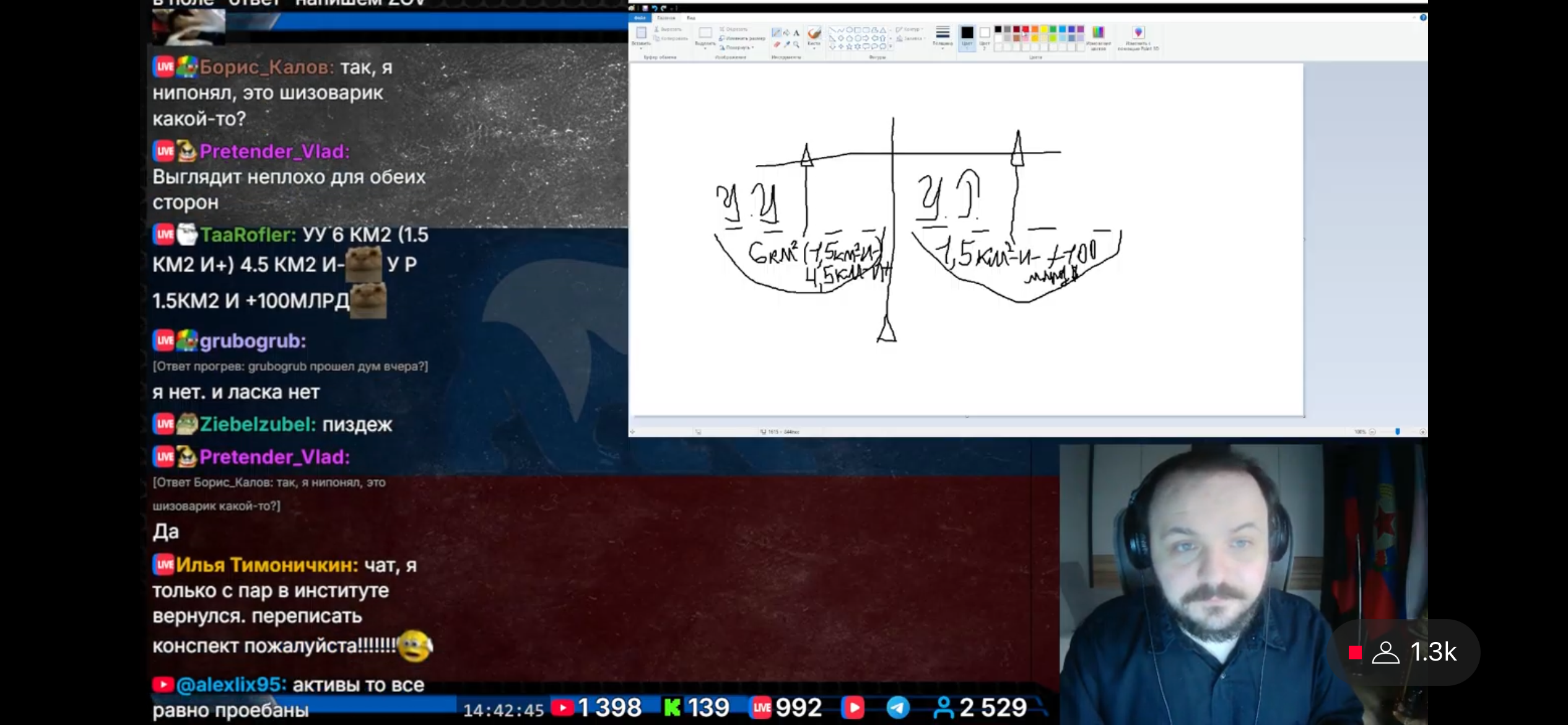Switch to the View ribbon tab
The width and height of the screenshot is (1568, 725).
click(x=691, y=18)
